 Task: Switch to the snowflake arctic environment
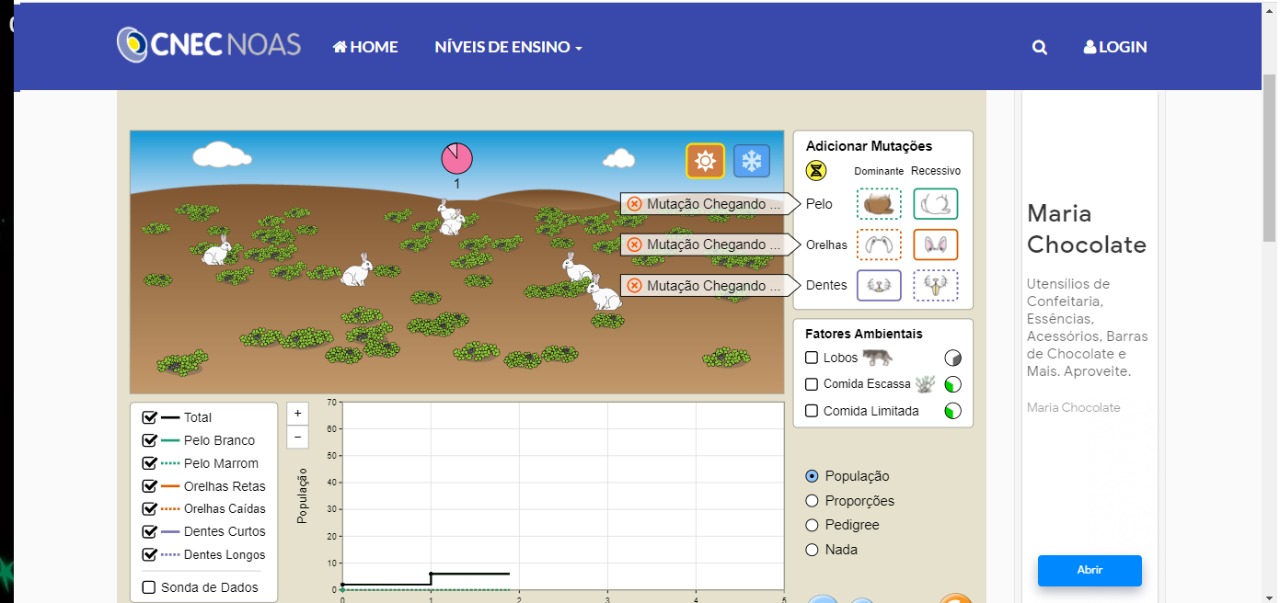pos(751,161)
